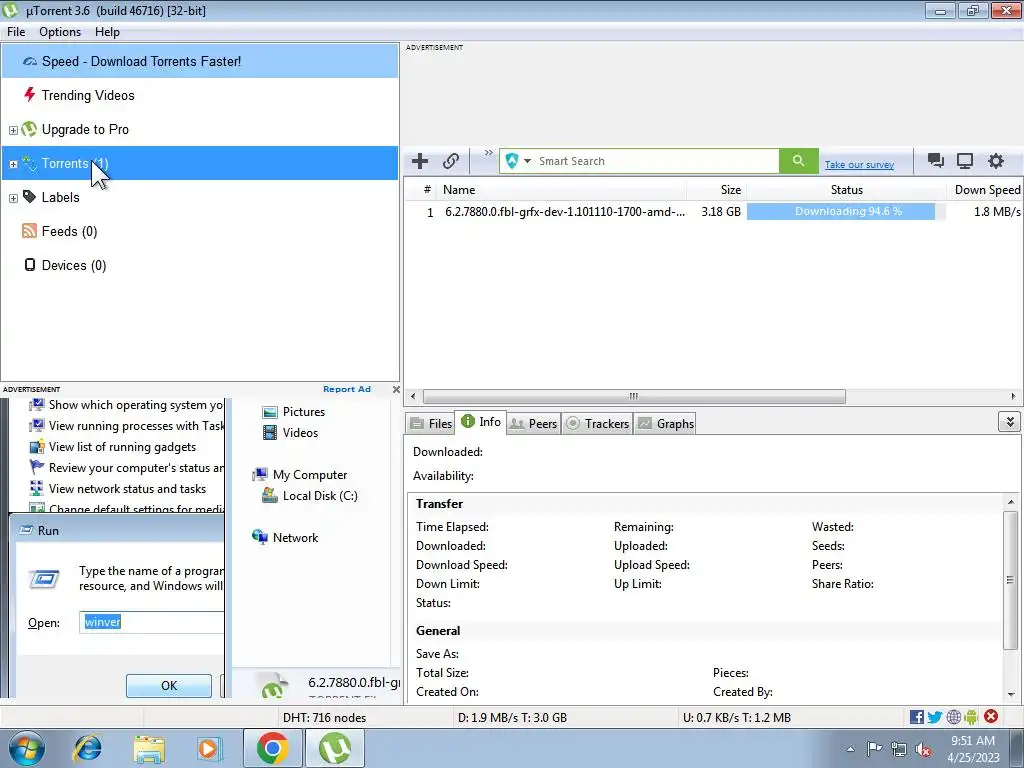
Task: Sort by the Down Speed column header
Action: 985,190
